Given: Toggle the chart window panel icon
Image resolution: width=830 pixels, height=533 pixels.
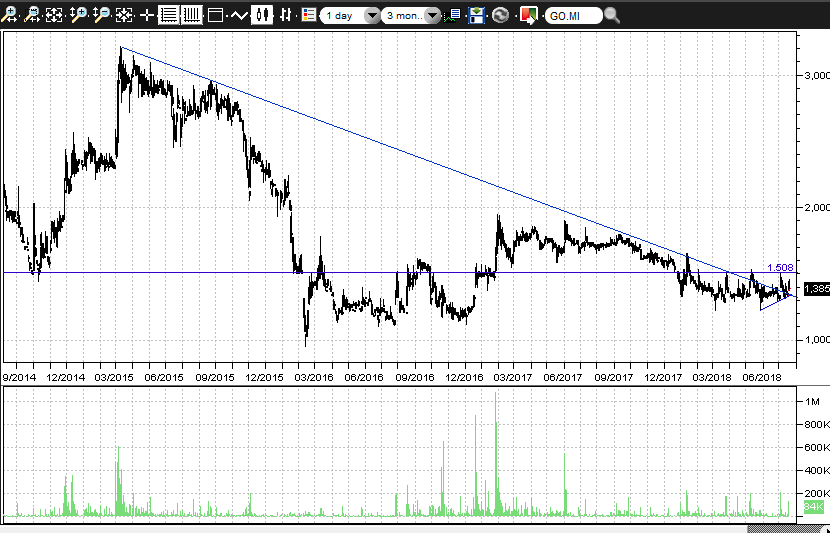Looking at the screenshot, I should pyautogui.click(x=214, y=15).
